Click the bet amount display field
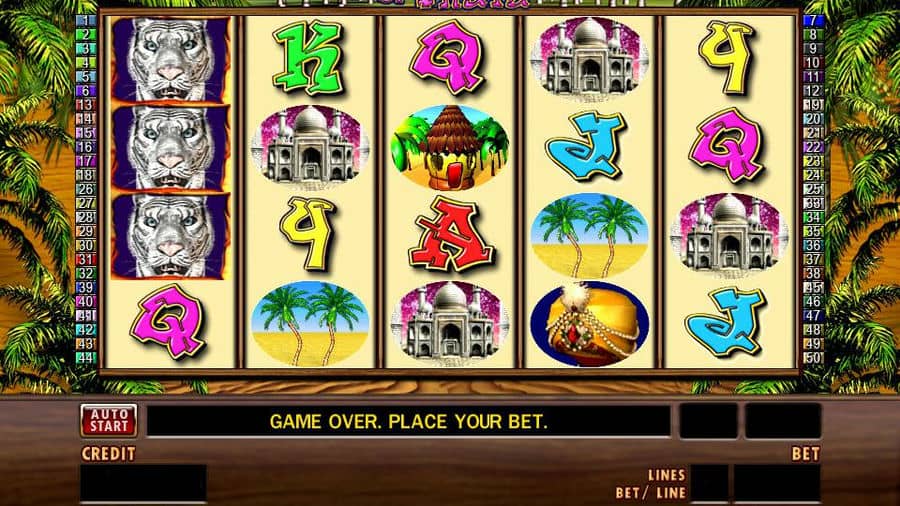Screen dimensions: 900x506 (x=777, y=483)
